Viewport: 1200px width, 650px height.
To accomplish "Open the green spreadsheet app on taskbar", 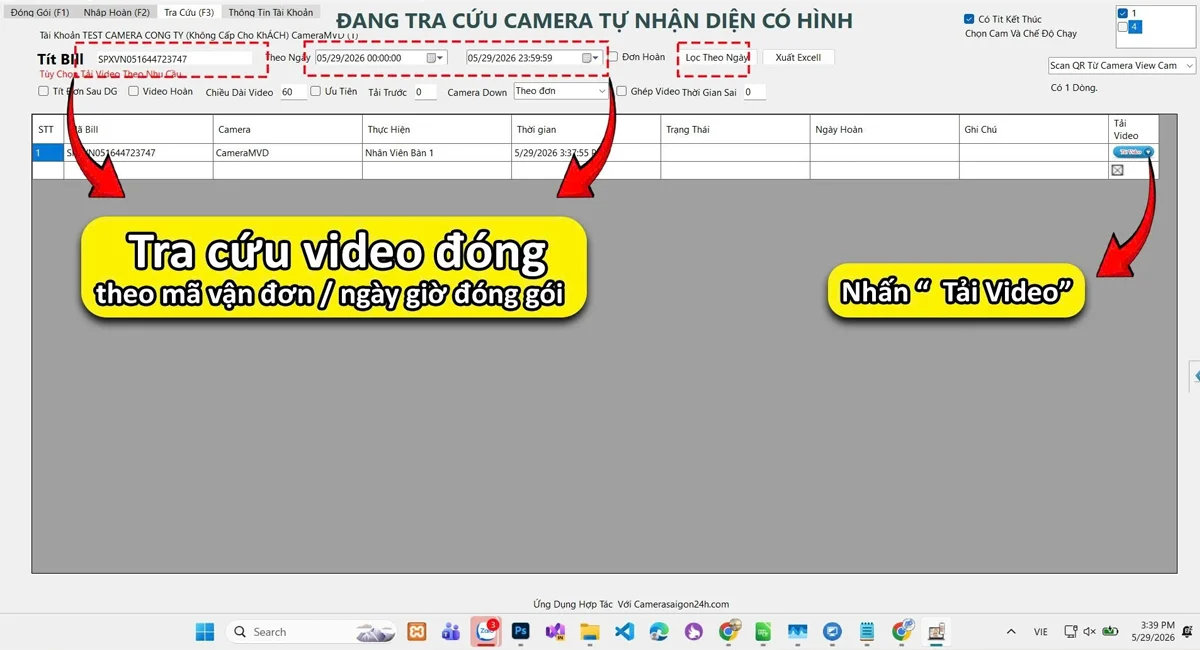I will tap(762, 632).
